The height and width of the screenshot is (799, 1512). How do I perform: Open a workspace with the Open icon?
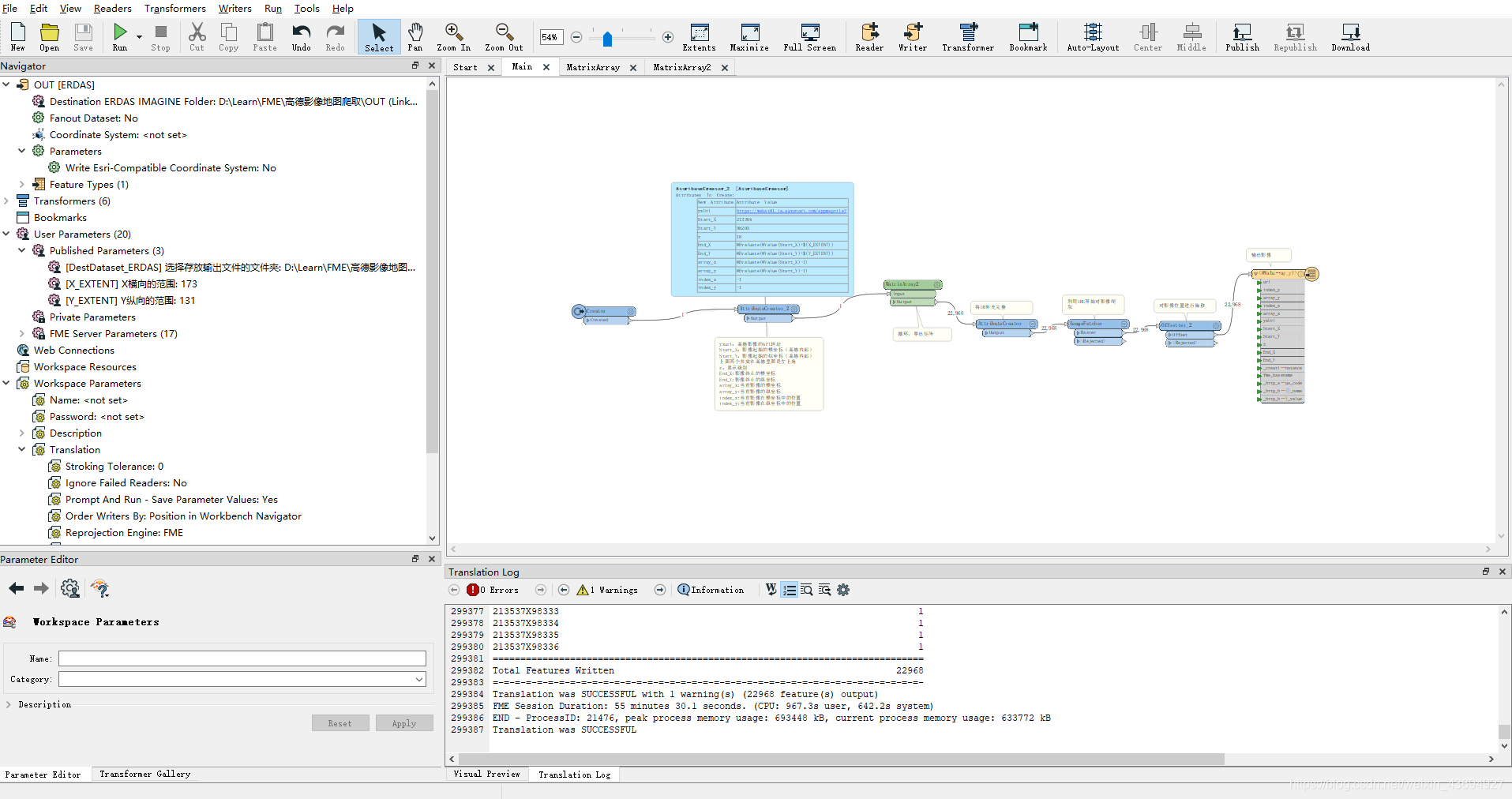50,37
